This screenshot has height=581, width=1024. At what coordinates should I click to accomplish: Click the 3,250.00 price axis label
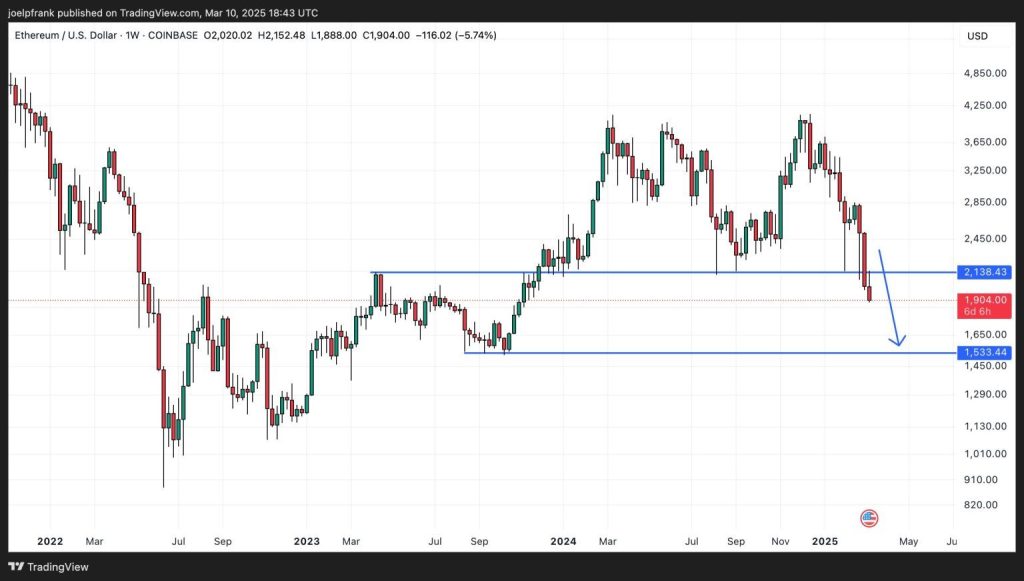pyautogui.click(x=985, y=170)
